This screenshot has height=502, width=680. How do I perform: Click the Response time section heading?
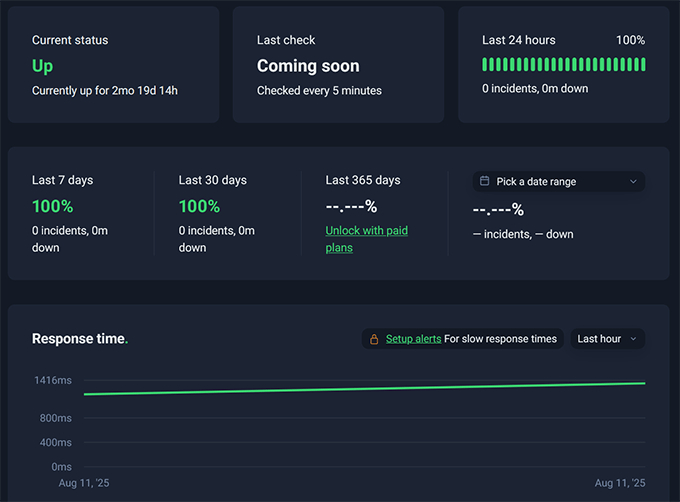coord(80,339)
